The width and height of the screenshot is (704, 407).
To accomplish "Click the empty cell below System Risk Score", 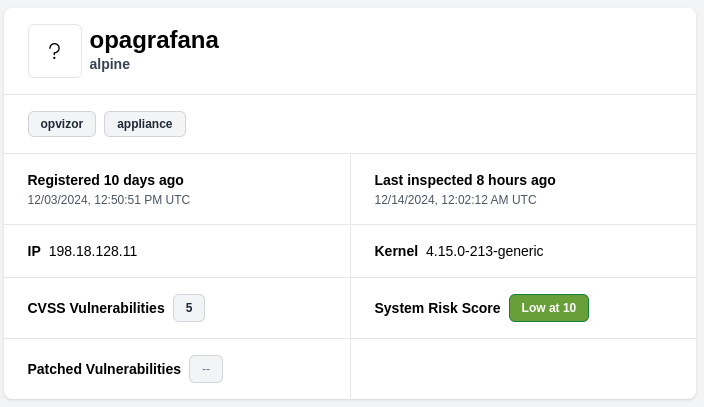I will coord(523,369).
